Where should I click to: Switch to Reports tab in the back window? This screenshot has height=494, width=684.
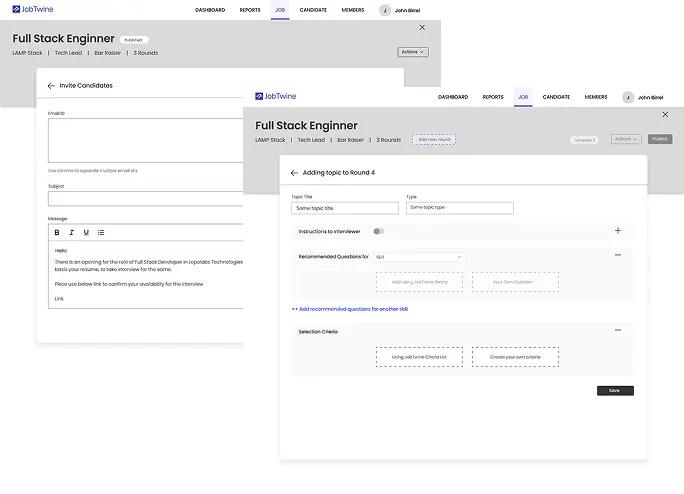pyautogui.click(x=250, y=10)
